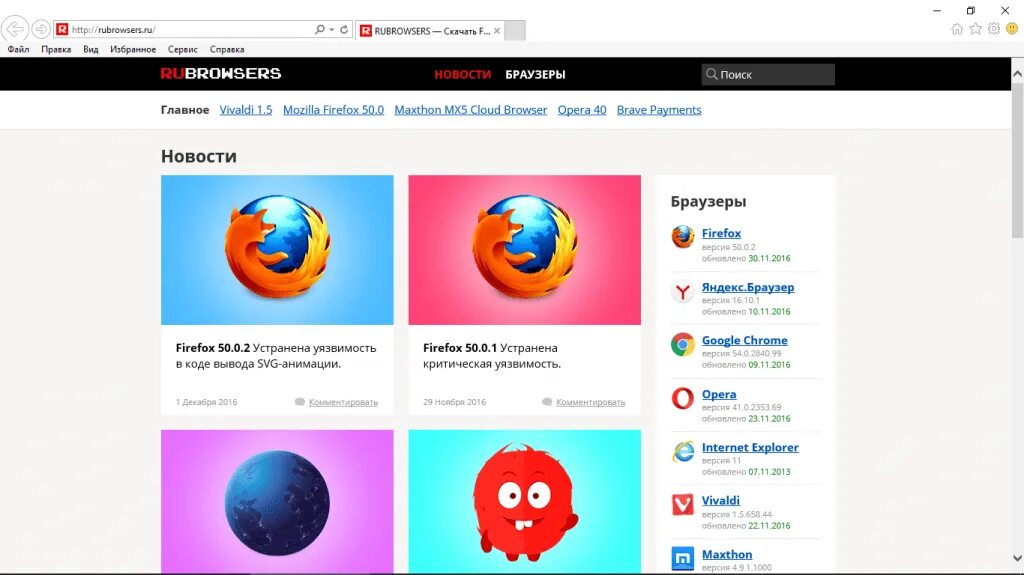Click Комментировать under Firefox 50.0.2 article
Image resolution: width=1024 pixels, height=575 pixels.
coord(343,402)
